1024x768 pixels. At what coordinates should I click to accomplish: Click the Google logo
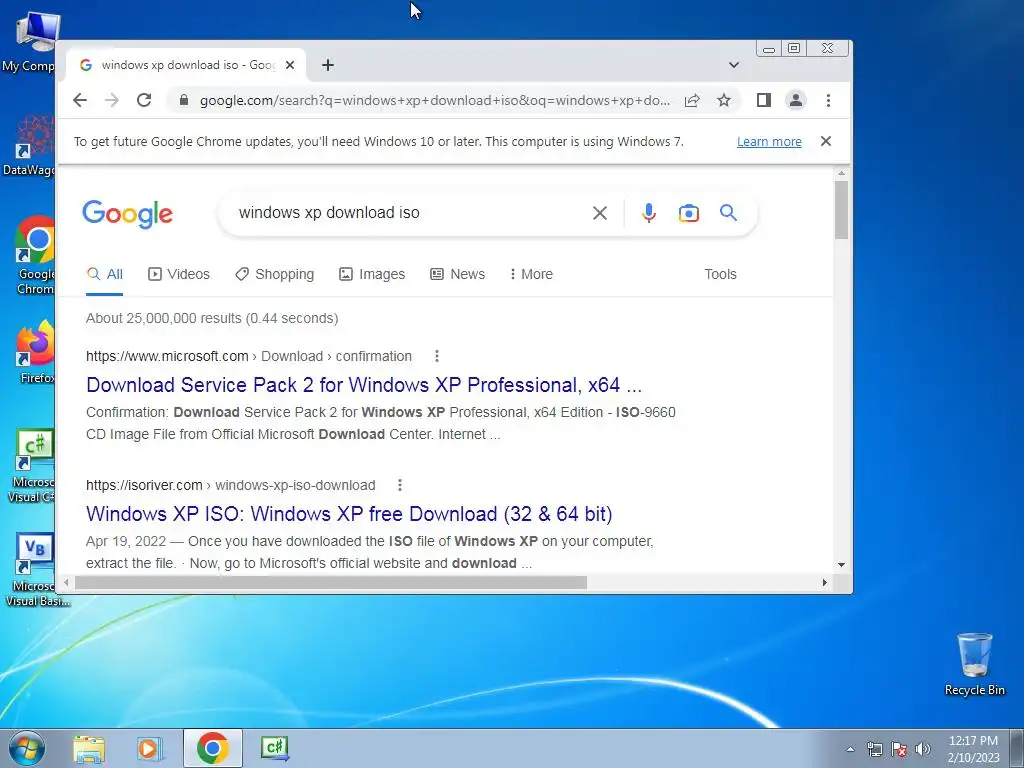tap(127, 214)
